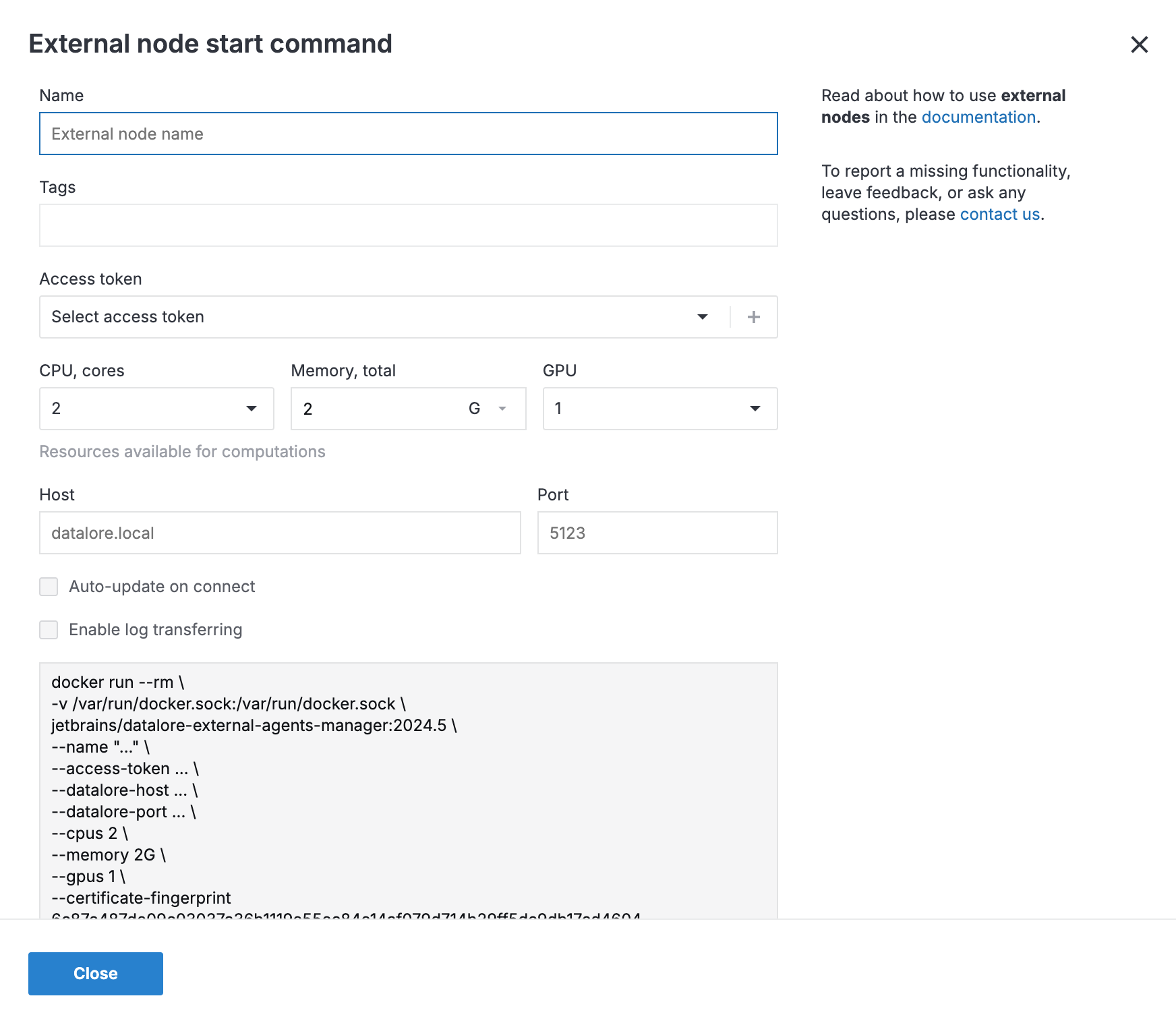Viewport: 1176px width, 1021px height.
Task: Add a new access token with the plus icon
Action: (x=753, y=317)
